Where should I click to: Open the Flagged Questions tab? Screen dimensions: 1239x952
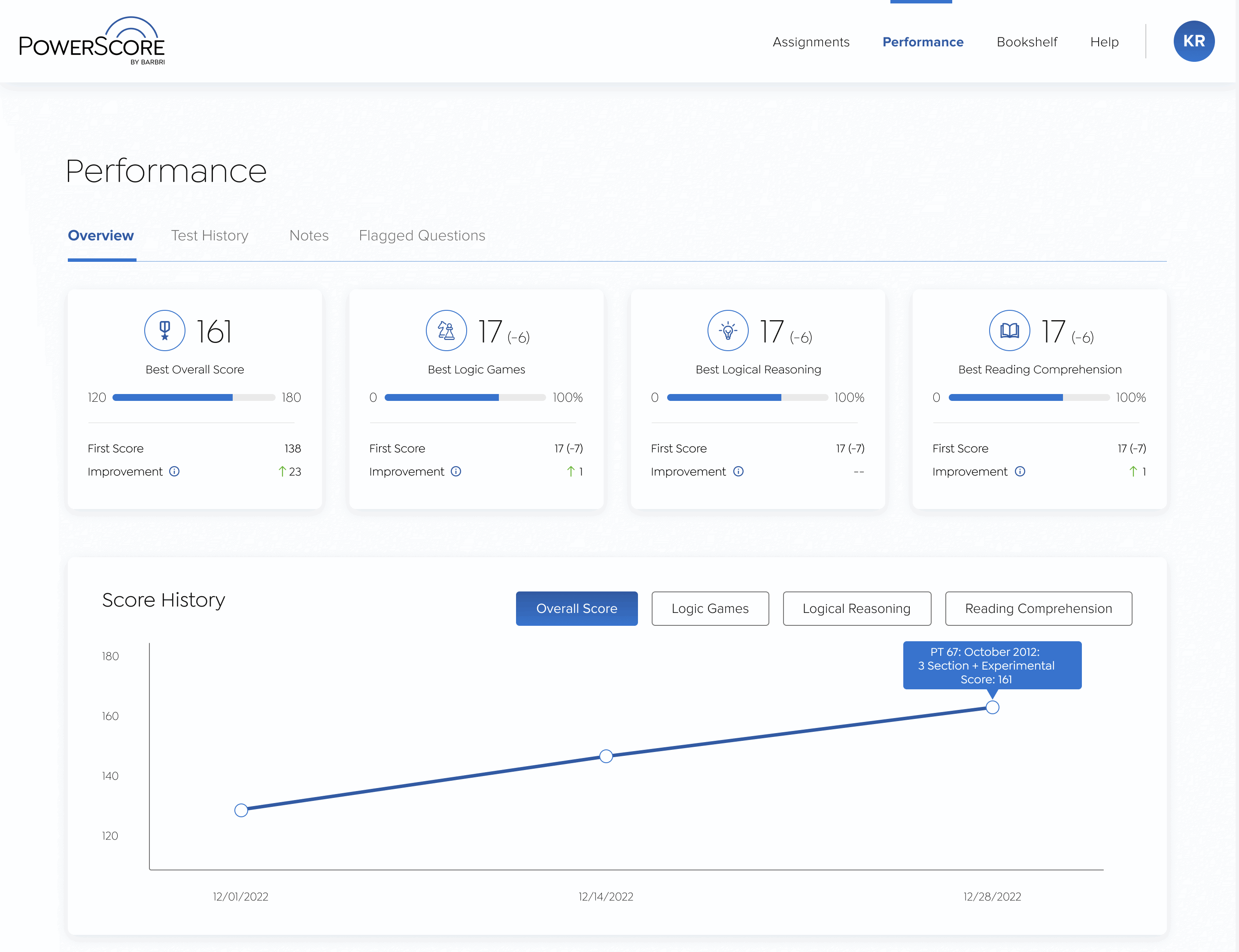tap(422, 236)
